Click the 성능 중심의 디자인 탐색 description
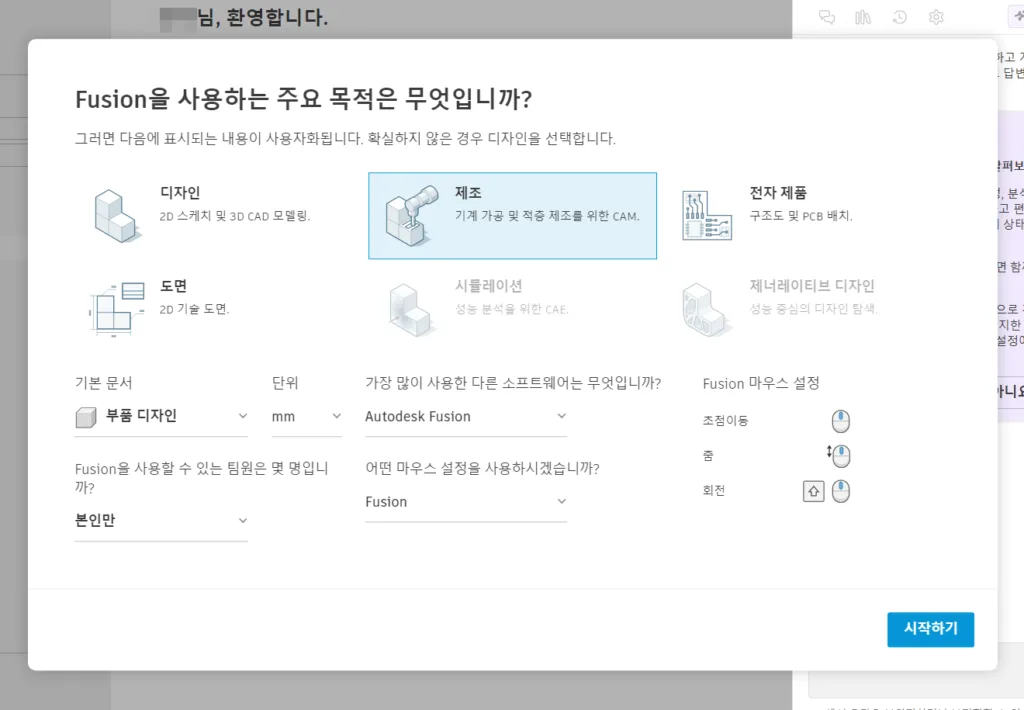The width and height of the screenshot is (1024, 710). (813, 309)
